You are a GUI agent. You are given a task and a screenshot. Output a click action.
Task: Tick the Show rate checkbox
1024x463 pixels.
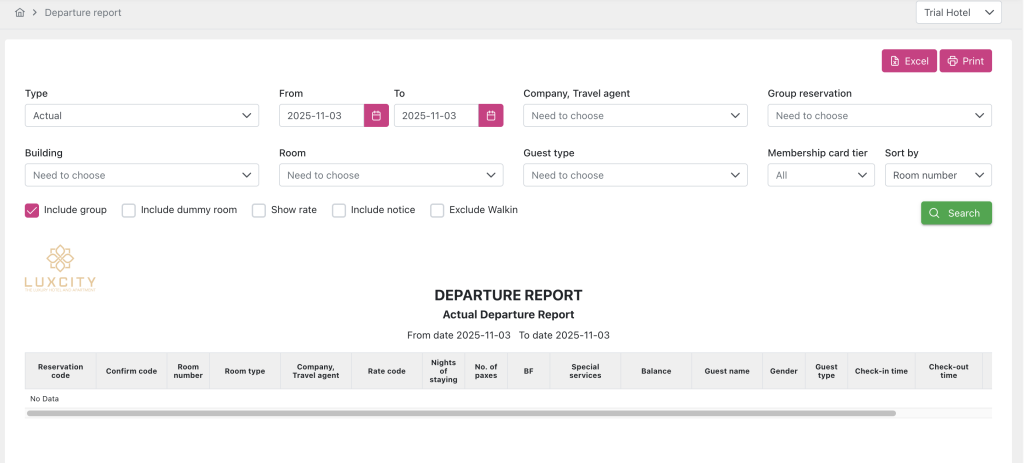pyautogui.click(x=259, y=210)
